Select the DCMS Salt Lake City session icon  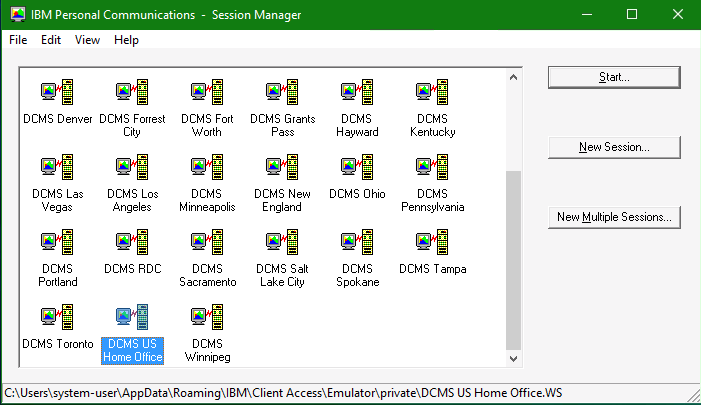pos(283,242)
